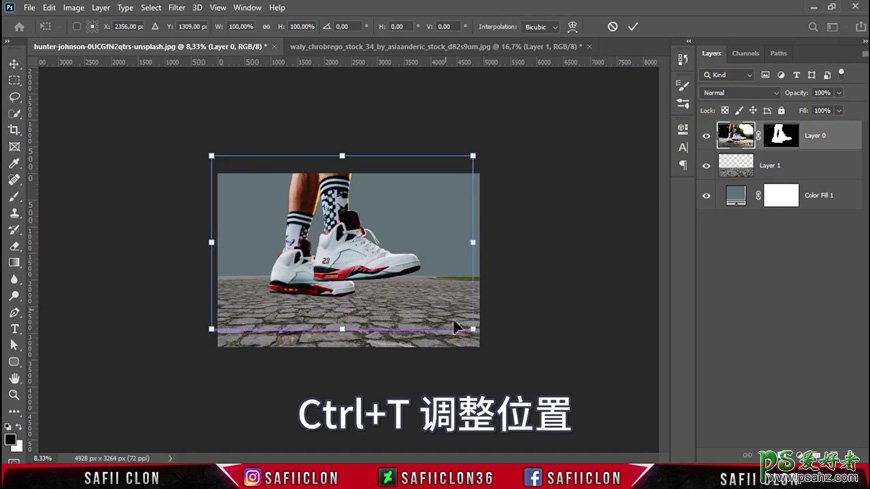Open the Edit menu

[x=49, y=8]
